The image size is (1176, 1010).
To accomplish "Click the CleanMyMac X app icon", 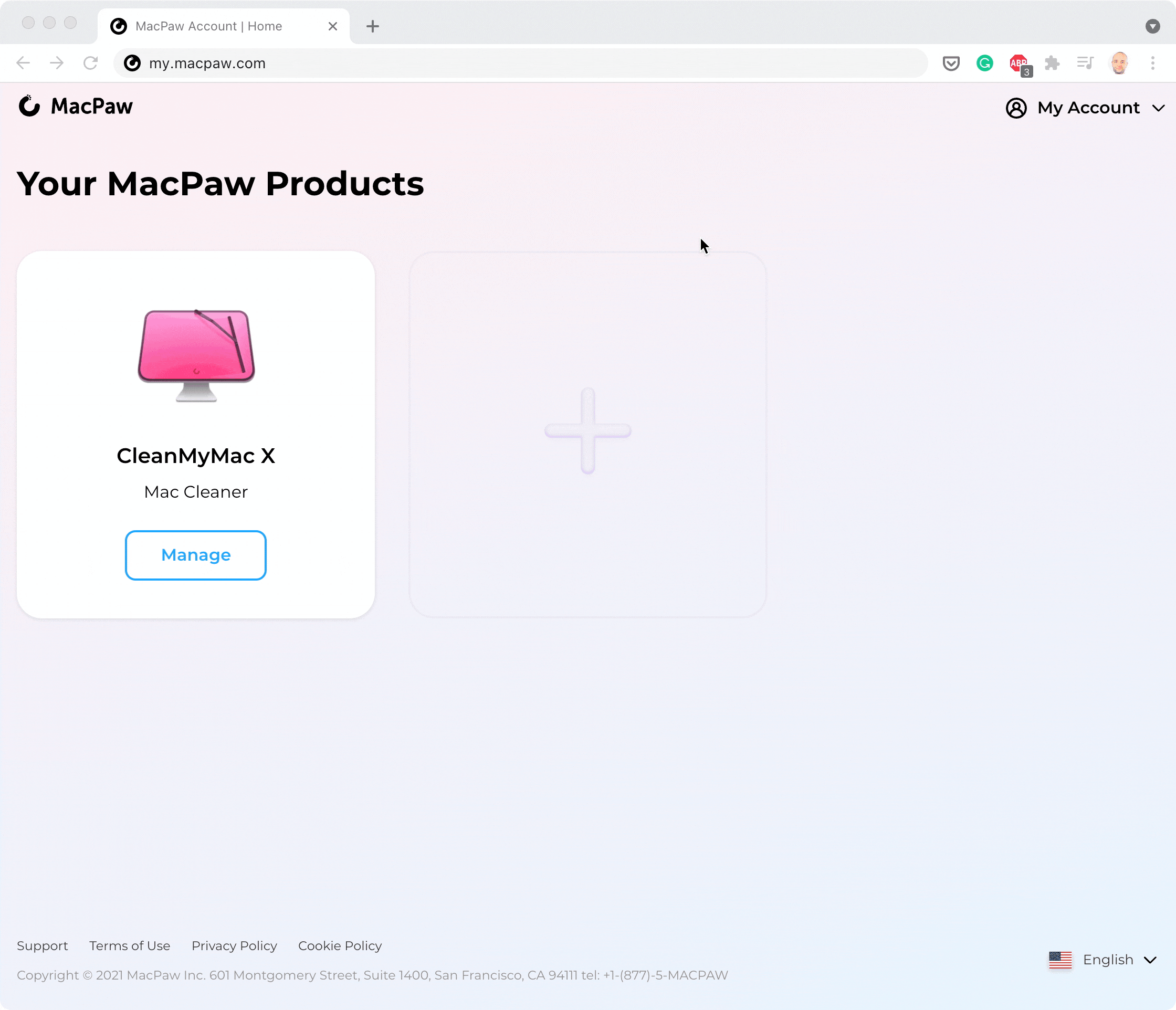I will coord(196,355).
